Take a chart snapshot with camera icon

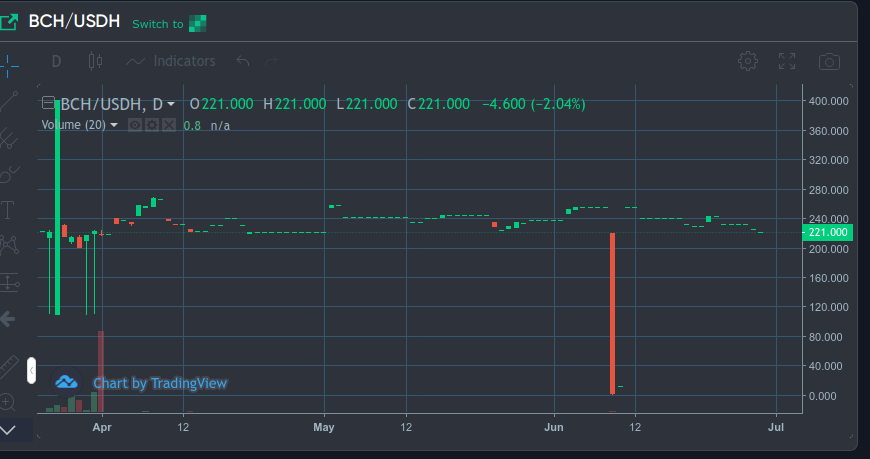point(829,62)
